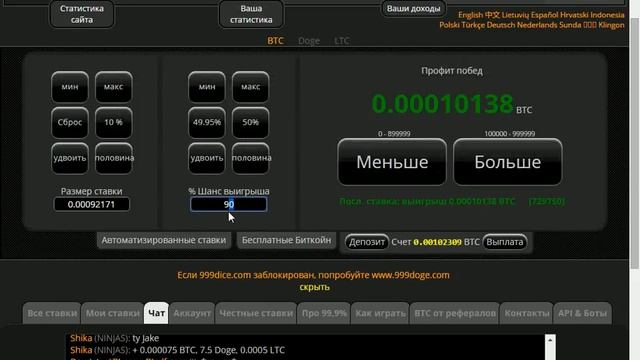This screenshot has height=360, width=640.
Task: Open Ваша статистика button
Action: tap(251, 14)
